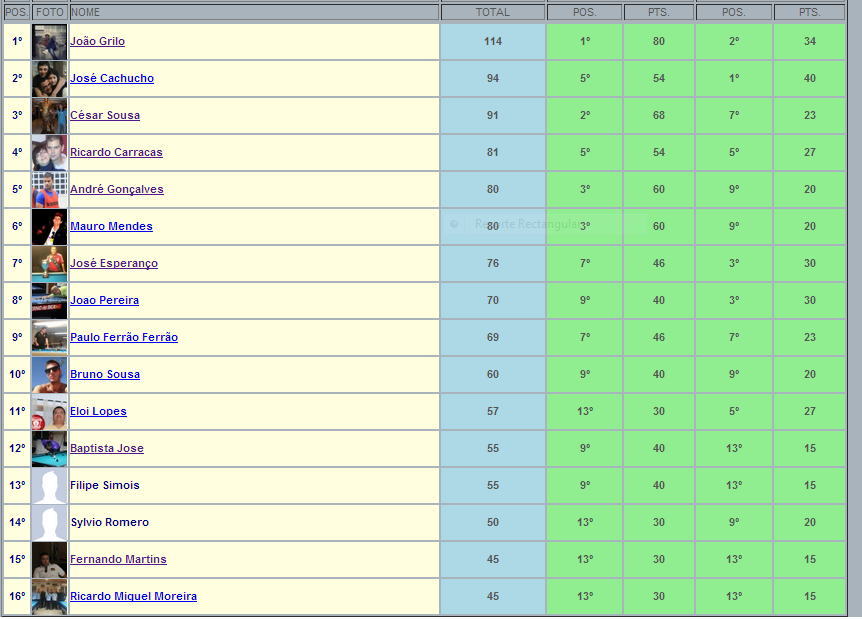Select Ricardo Carracas name link

point(116,153)
